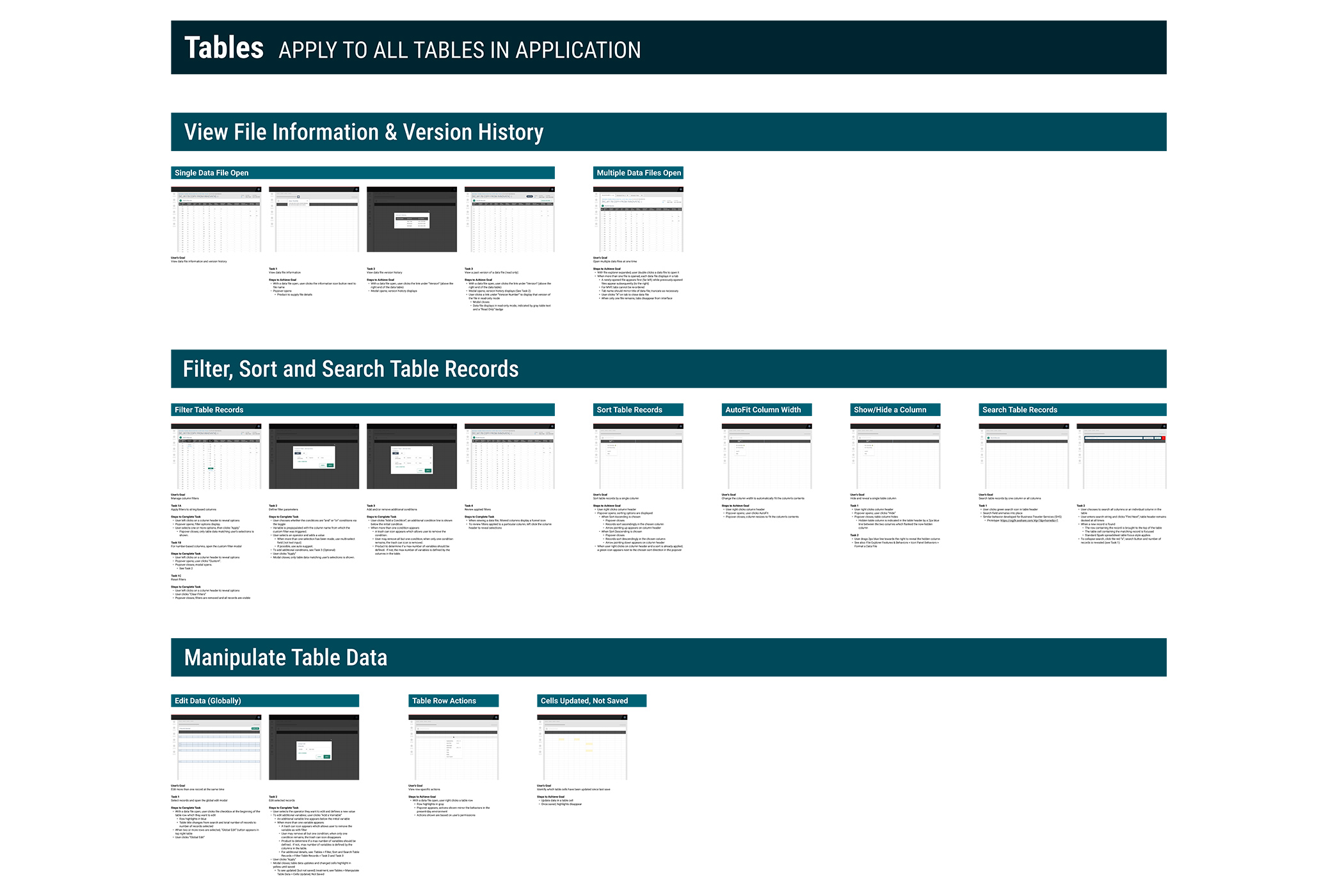Click the Search Table Records header label
This screenshot has height=896, width=1344.
[1020, 410]
